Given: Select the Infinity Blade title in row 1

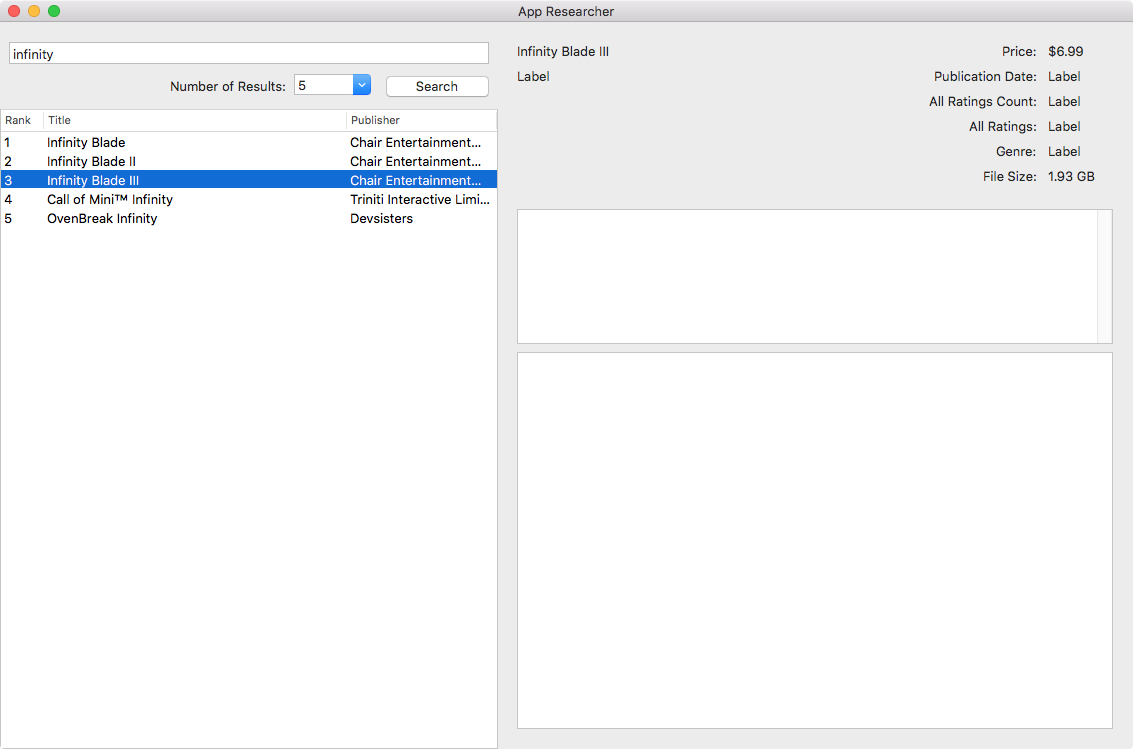Looking at the screenshot, I should tap(86, 142).
